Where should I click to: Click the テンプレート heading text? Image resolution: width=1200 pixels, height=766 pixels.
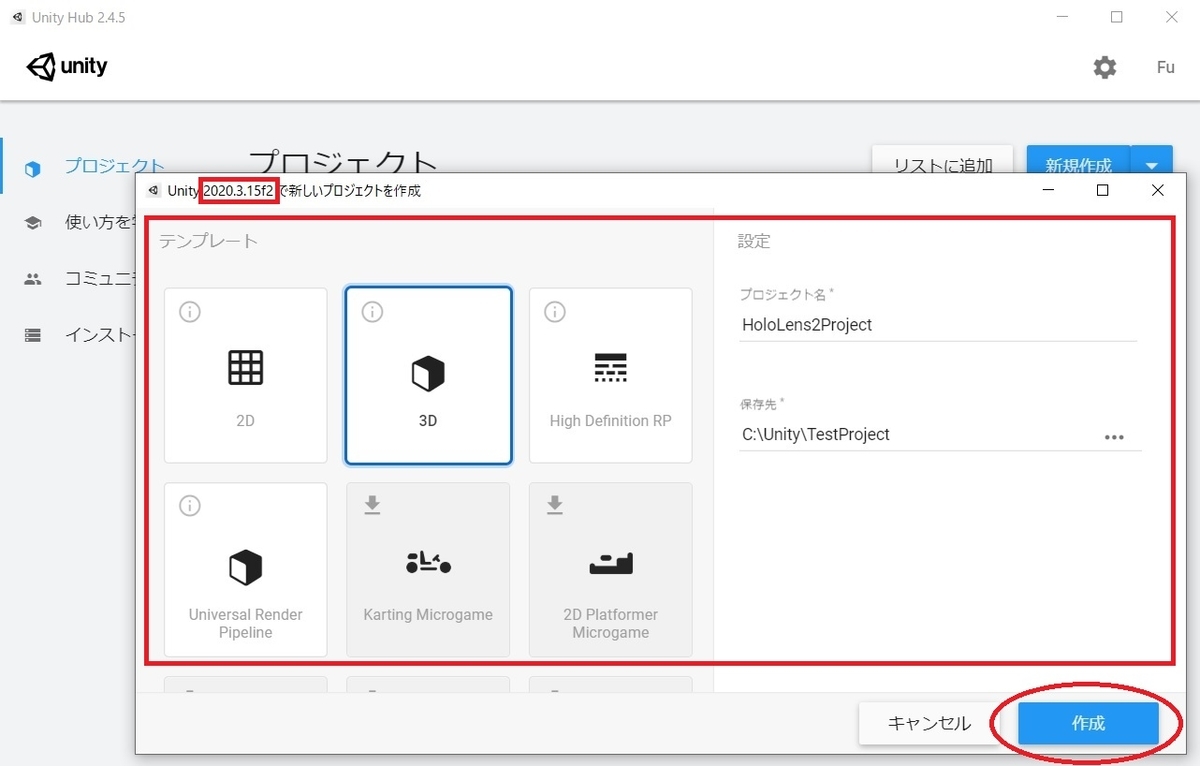208,241
